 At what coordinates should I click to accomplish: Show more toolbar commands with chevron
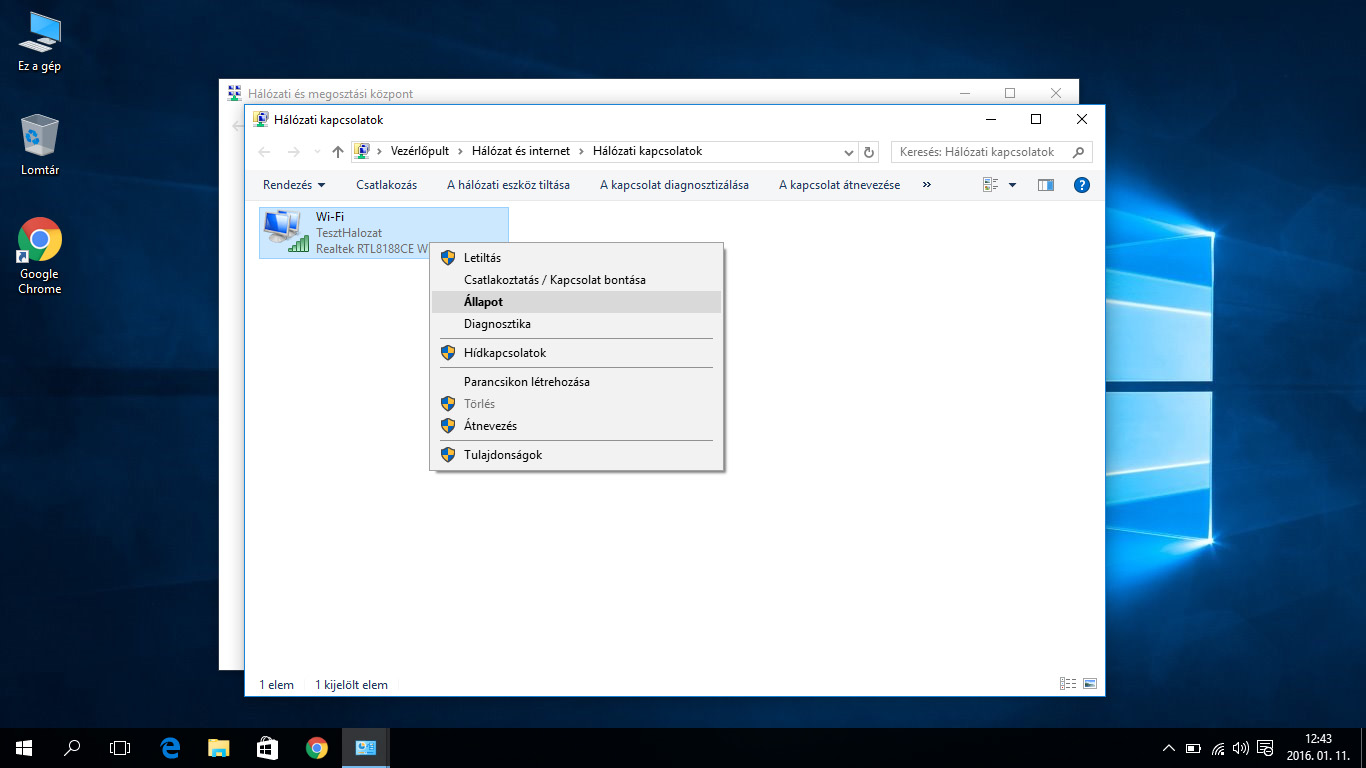click(926, 185)
